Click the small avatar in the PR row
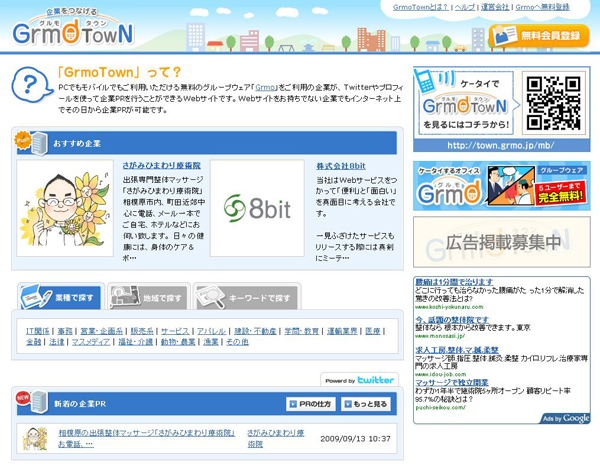Image resolution: width=600 pixels, height=465 pixels. point(35,439)
